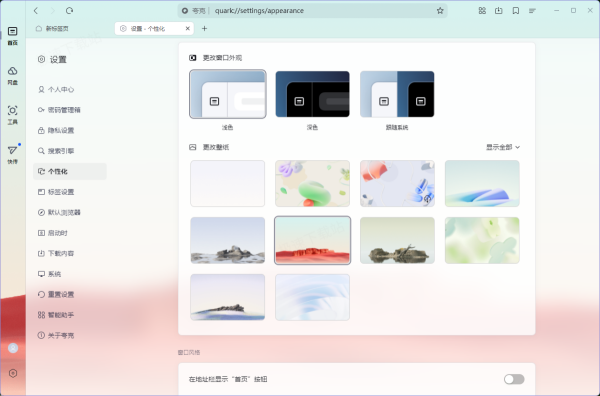Open 密码管理箱 password manager settings
Screen dimensions: 600x396
coord(70,110)
